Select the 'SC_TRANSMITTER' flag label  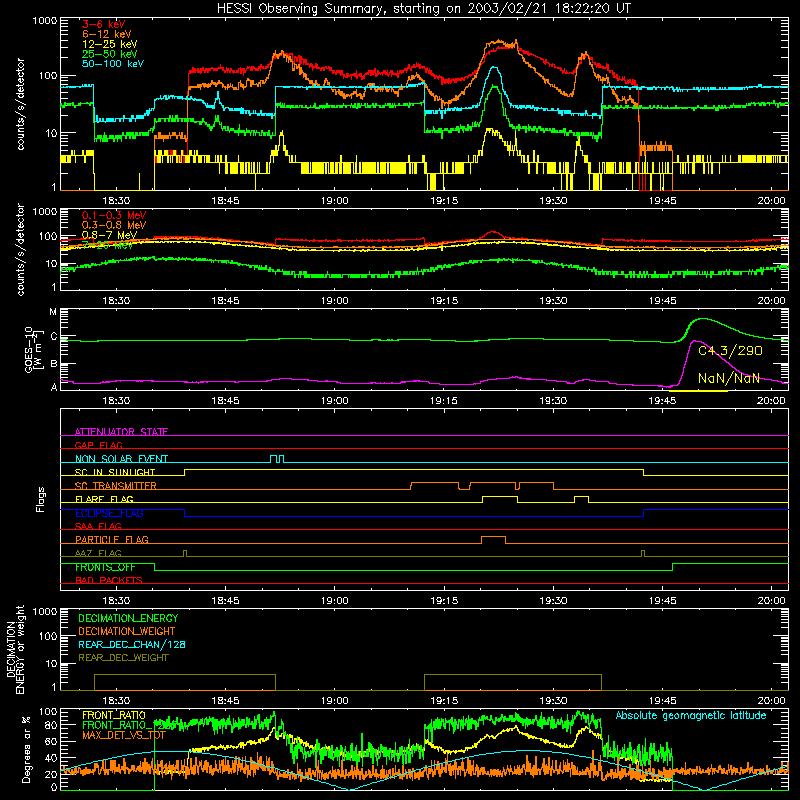coord(116,486)
